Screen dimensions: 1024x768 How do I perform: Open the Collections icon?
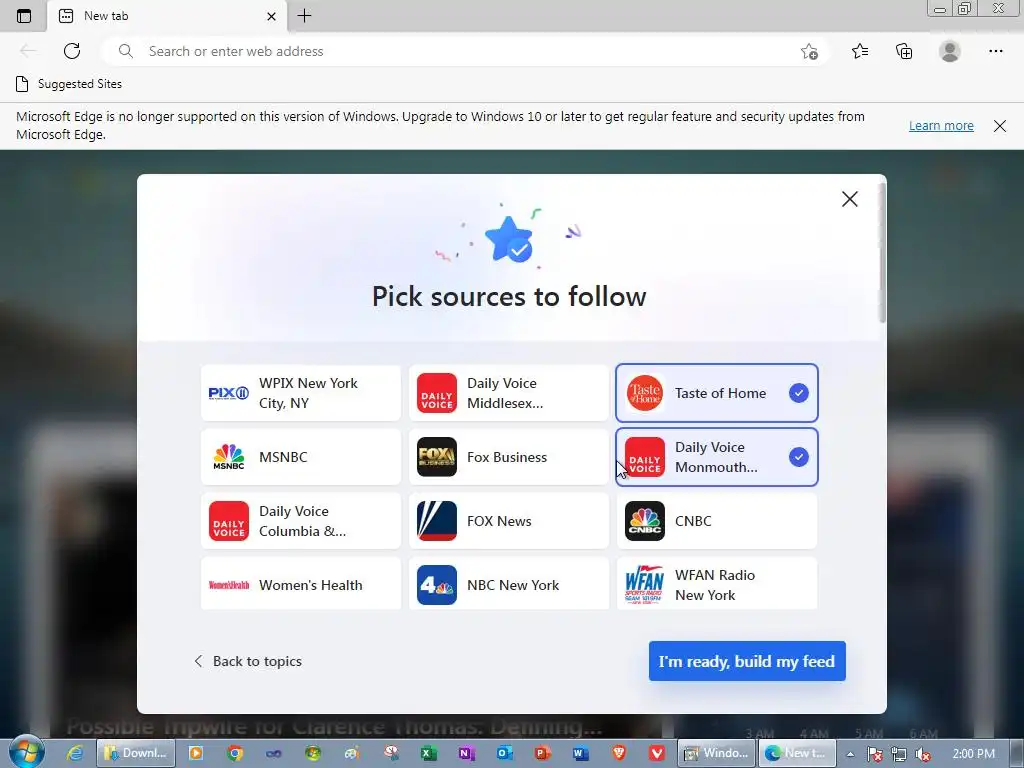point(904,51)
